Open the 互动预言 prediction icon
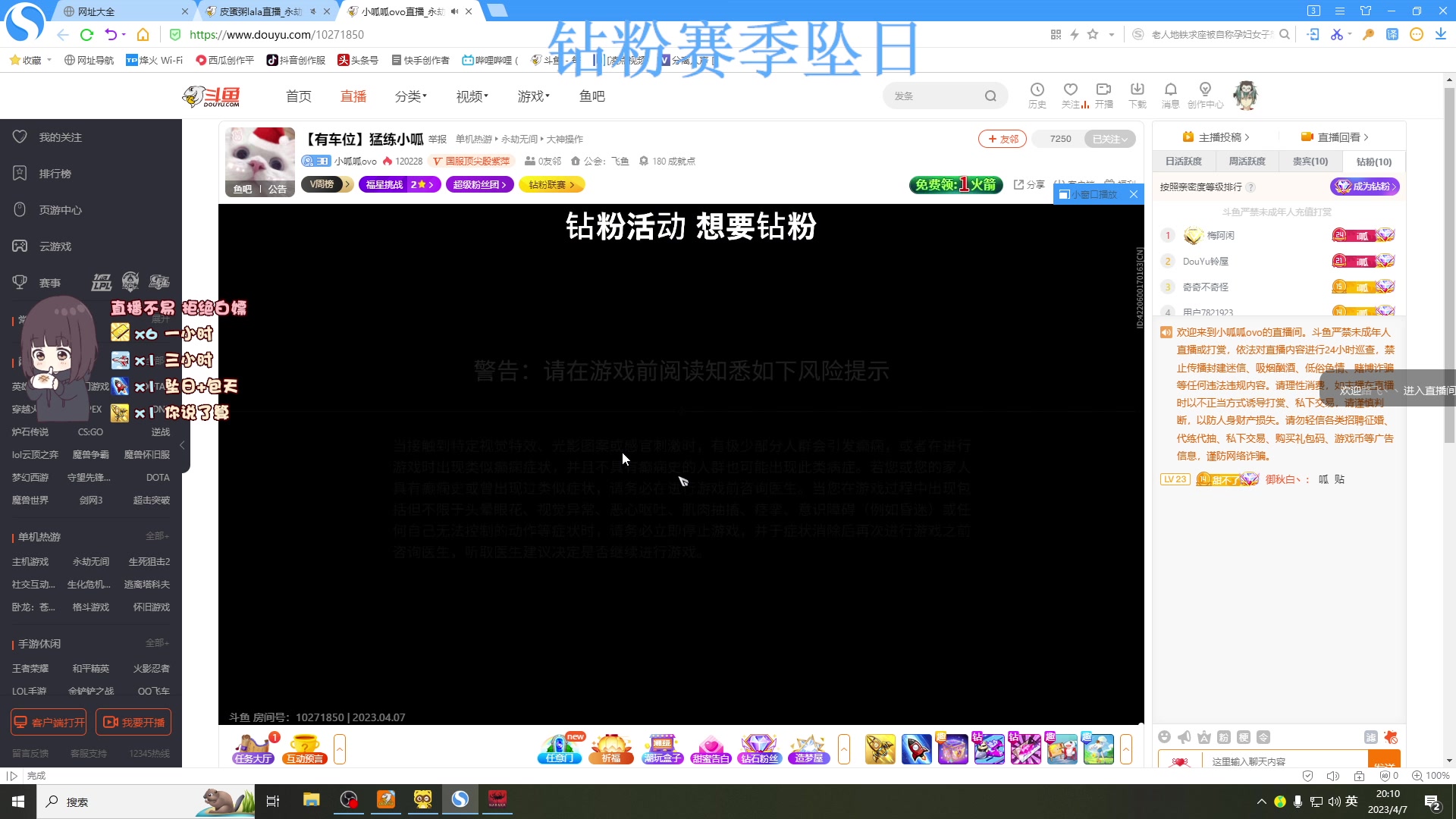This screenshot has height=819, width=1456. coord(305,748)
